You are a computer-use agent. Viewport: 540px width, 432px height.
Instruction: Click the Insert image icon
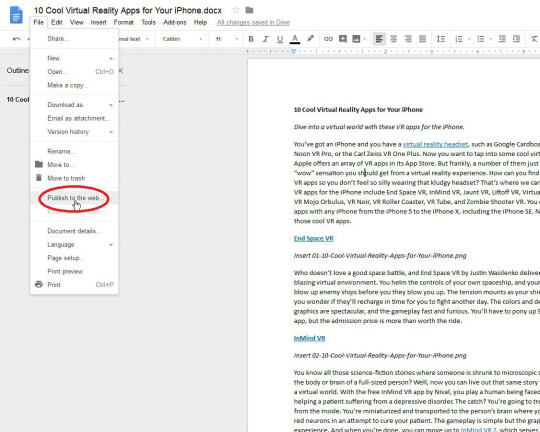pyautogui.click(x=356, y=39)
